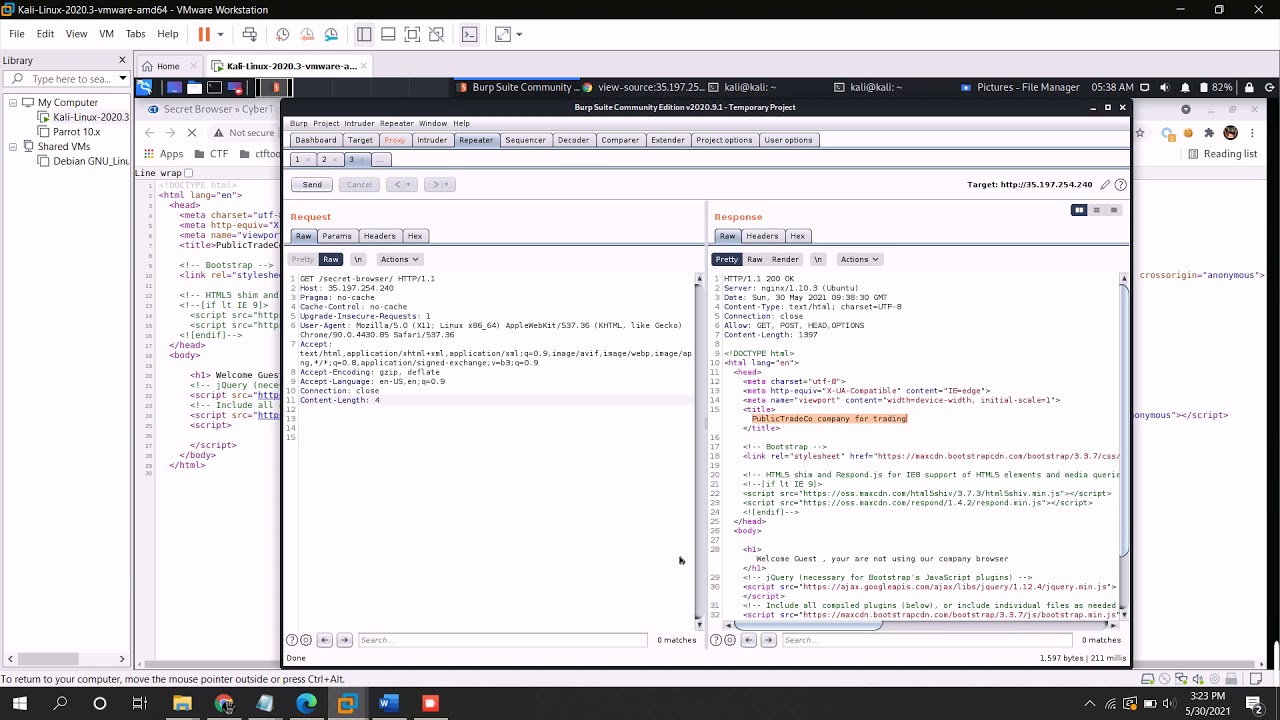Open Library search dropdown arrow
1280x720 pixels.
point(122,79)
